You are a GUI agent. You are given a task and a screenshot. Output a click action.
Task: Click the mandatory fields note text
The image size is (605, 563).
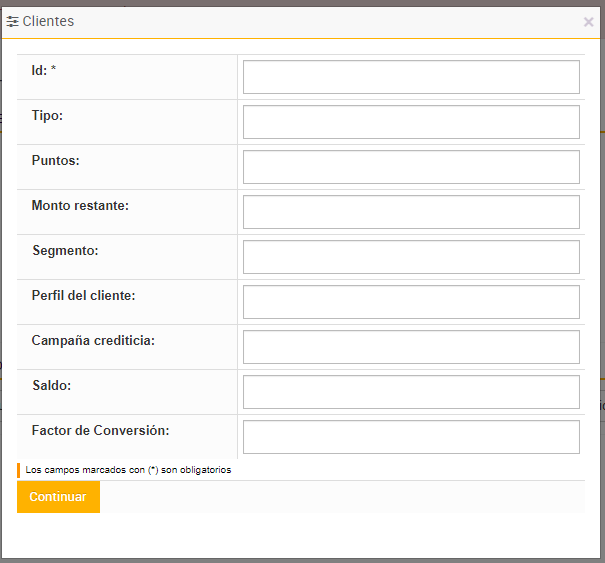point(128,470)
